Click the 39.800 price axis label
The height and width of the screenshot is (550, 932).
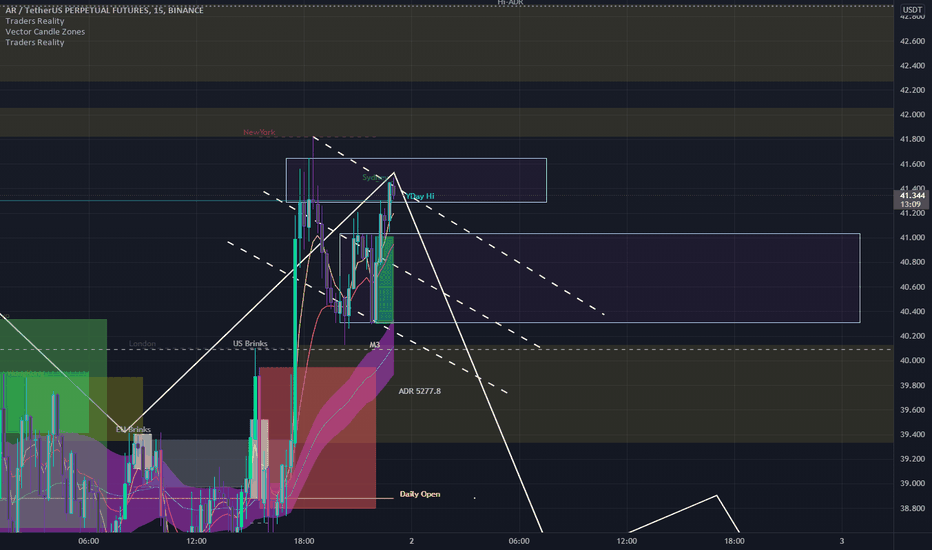(912, 385)
